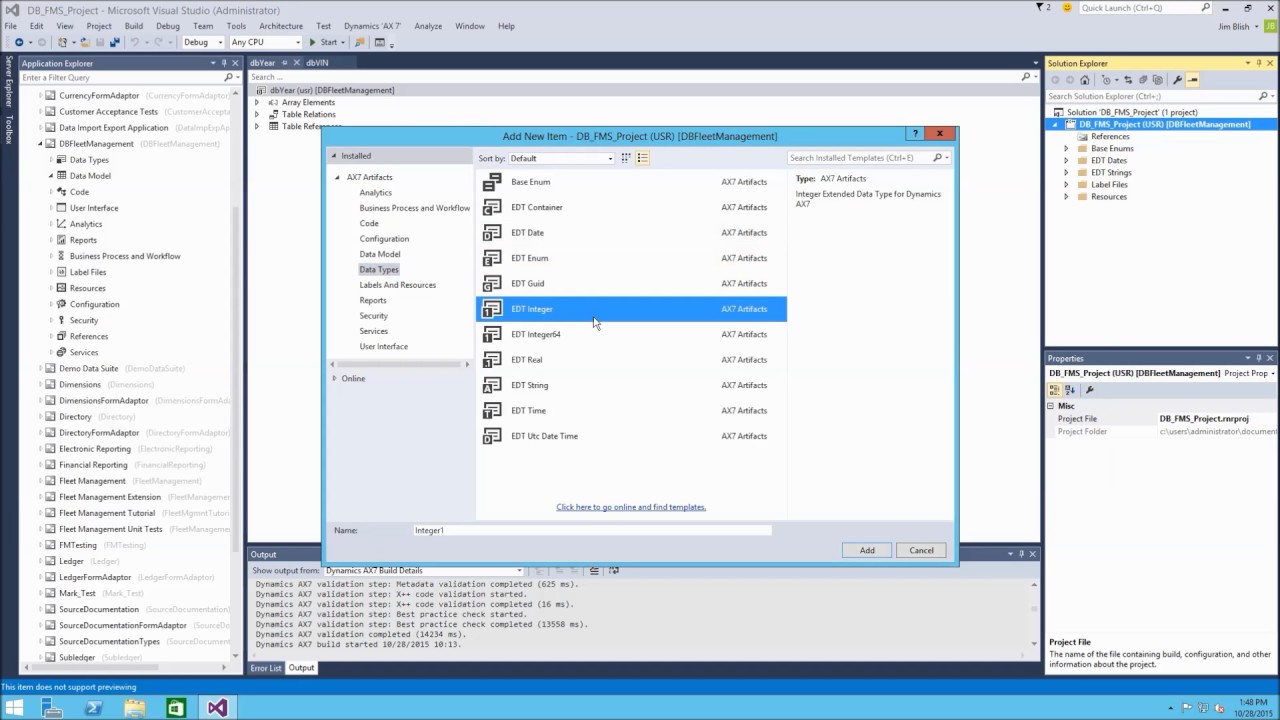Viewport: 1280px width, 720px height.
Task: Select the User Interface category in dialog
Action: [x=384, y=346]
